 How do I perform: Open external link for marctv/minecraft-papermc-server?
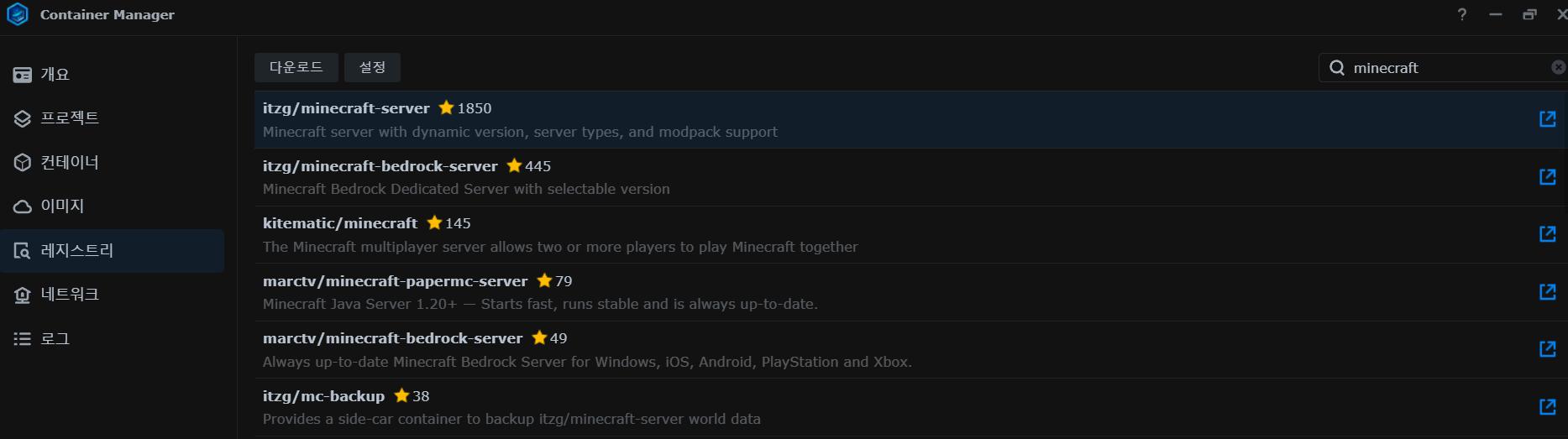(x=1547, y=292)
